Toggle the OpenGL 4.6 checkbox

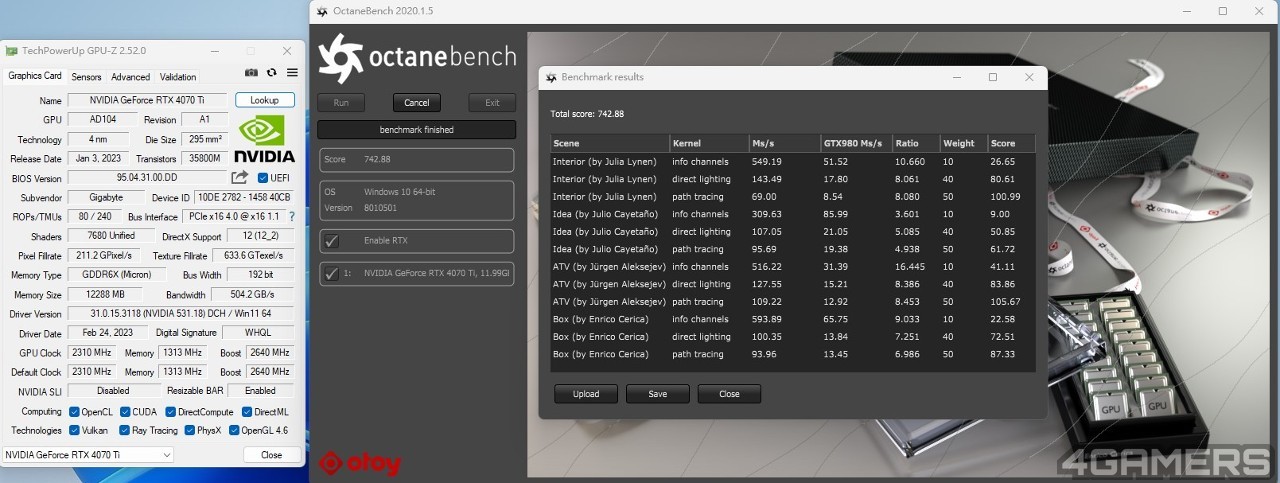pyautogui.click(x=234, y=430)
